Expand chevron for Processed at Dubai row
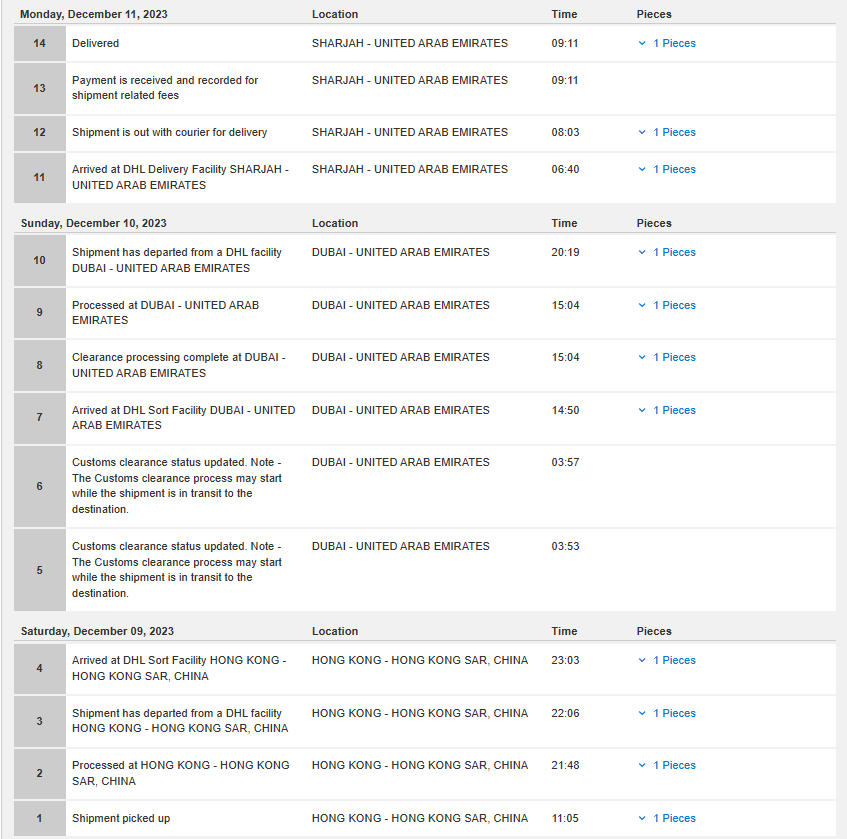The height and width of the screenshot is (839, 847). [x=642, y=305]
